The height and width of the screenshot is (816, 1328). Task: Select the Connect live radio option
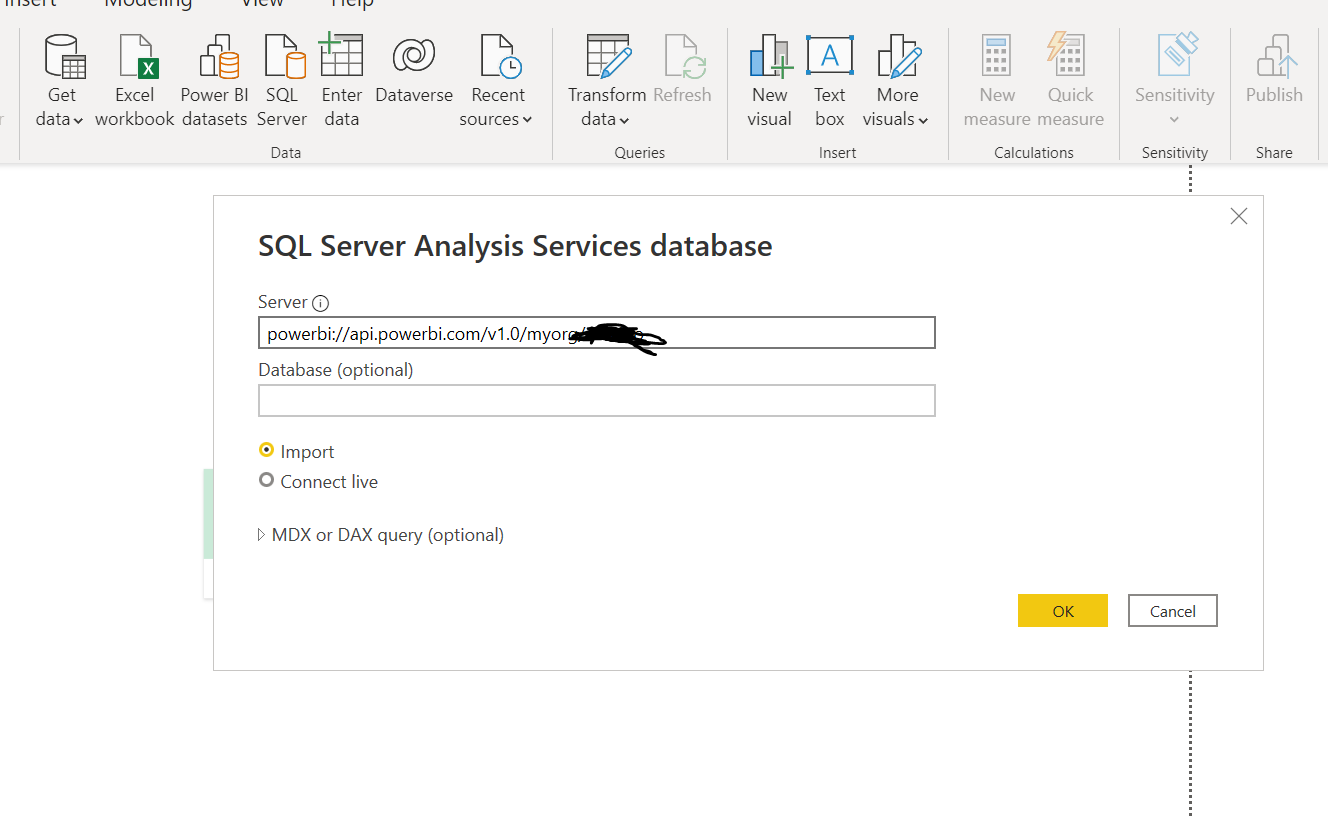coord(266,481)
